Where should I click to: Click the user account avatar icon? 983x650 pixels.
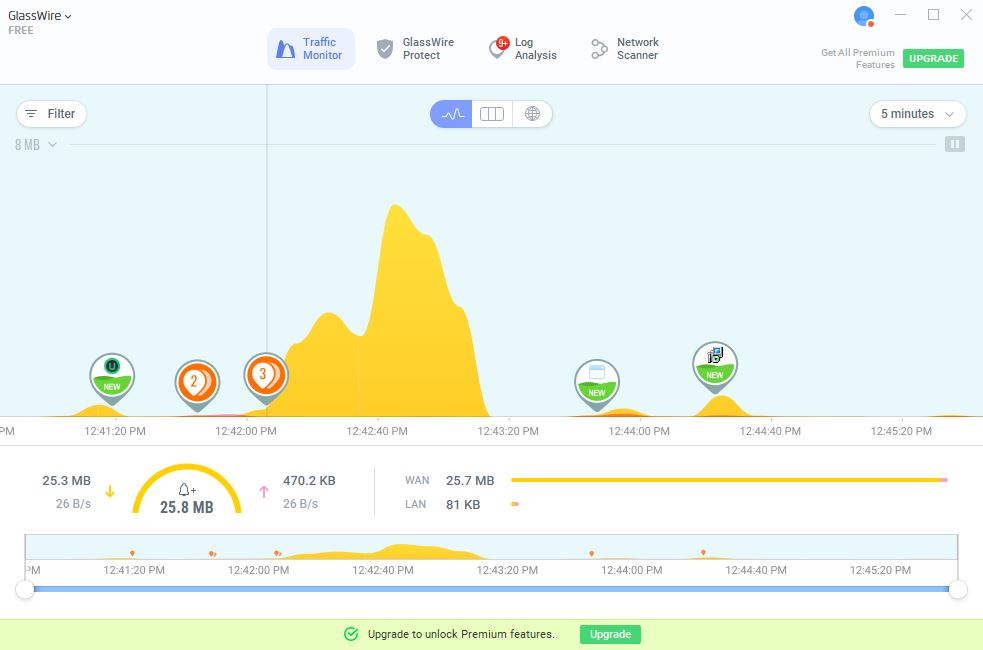[864, 16]
